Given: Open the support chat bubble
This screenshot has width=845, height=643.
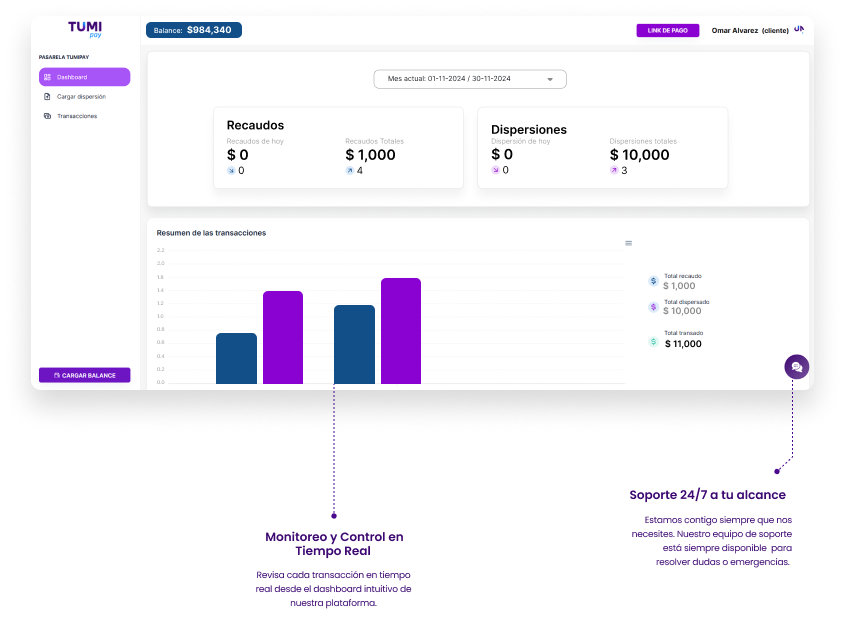Looking at the screenshot, I should 796,367.
